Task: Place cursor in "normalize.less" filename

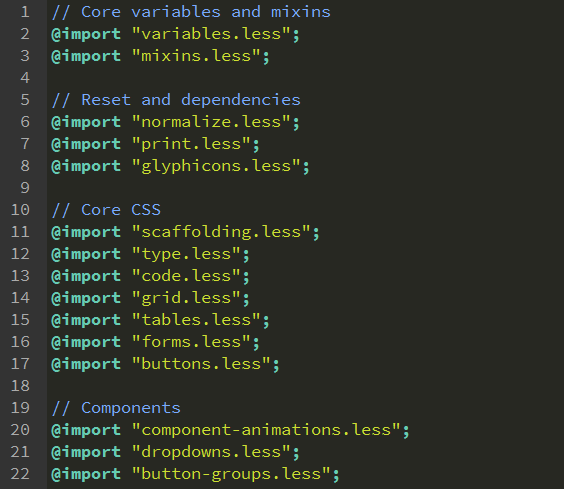Action: click(211, 122)
